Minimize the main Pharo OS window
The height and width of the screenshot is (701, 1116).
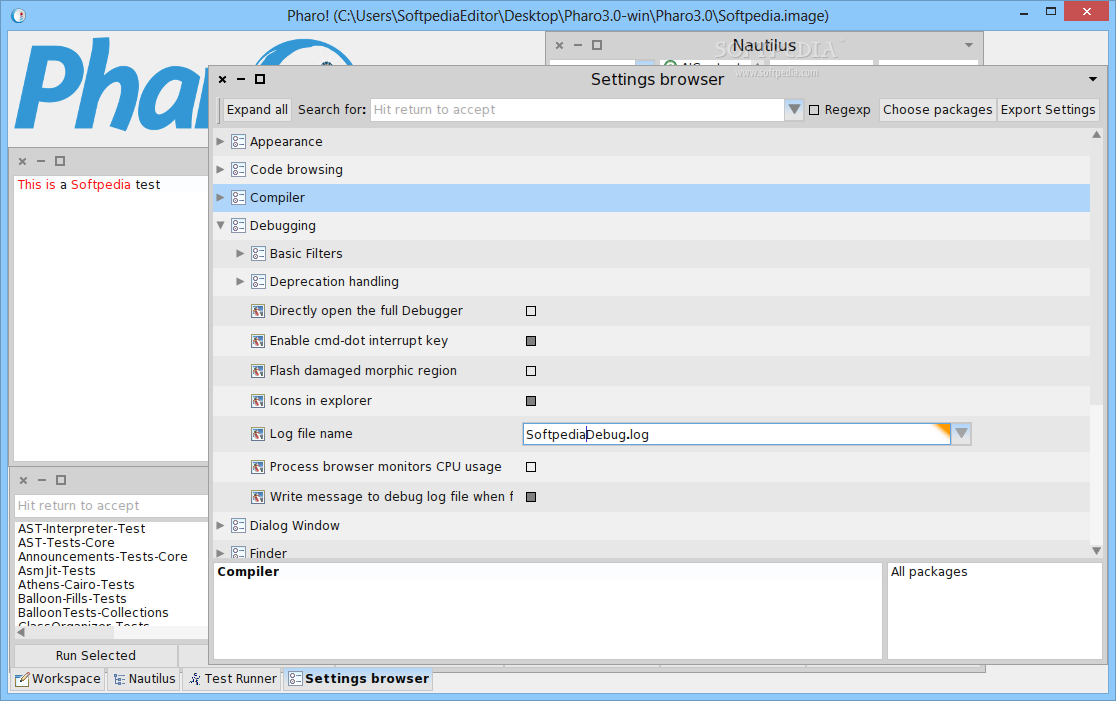(1023, 14)
